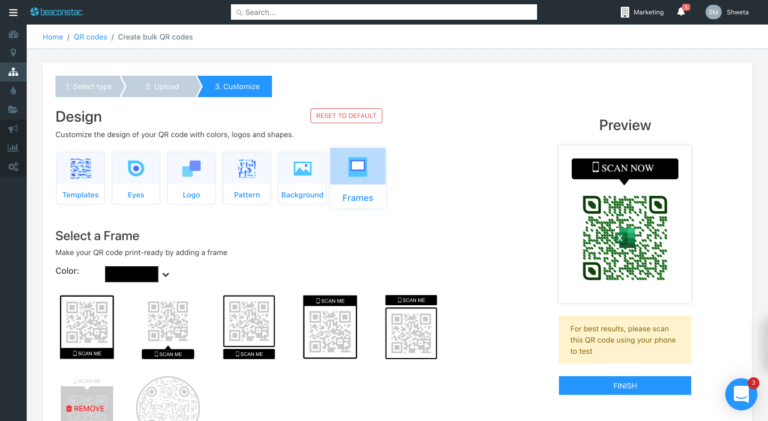The width and height of the screenshot is (768, 421).
Task: Select the circular frame thumbnail
Action: tap(168, 400)
